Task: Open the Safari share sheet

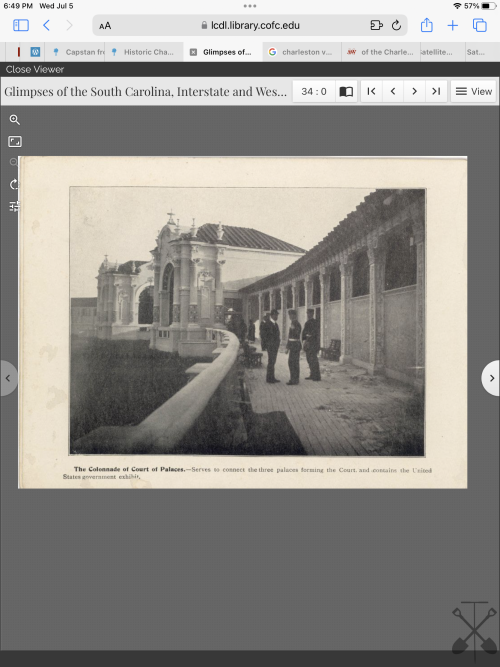Action: pos(426,25)
